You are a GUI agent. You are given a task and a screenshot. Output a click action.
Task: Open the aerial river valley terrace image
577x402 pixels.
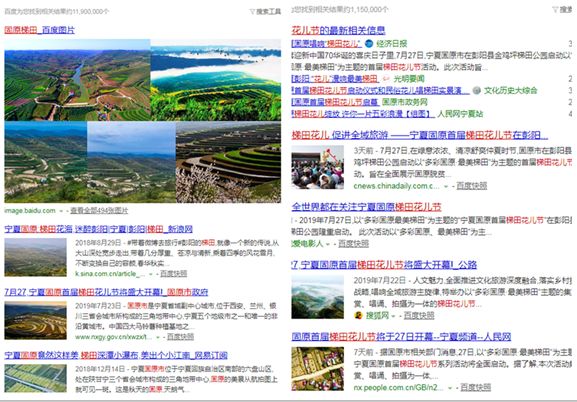coord(77,80)
